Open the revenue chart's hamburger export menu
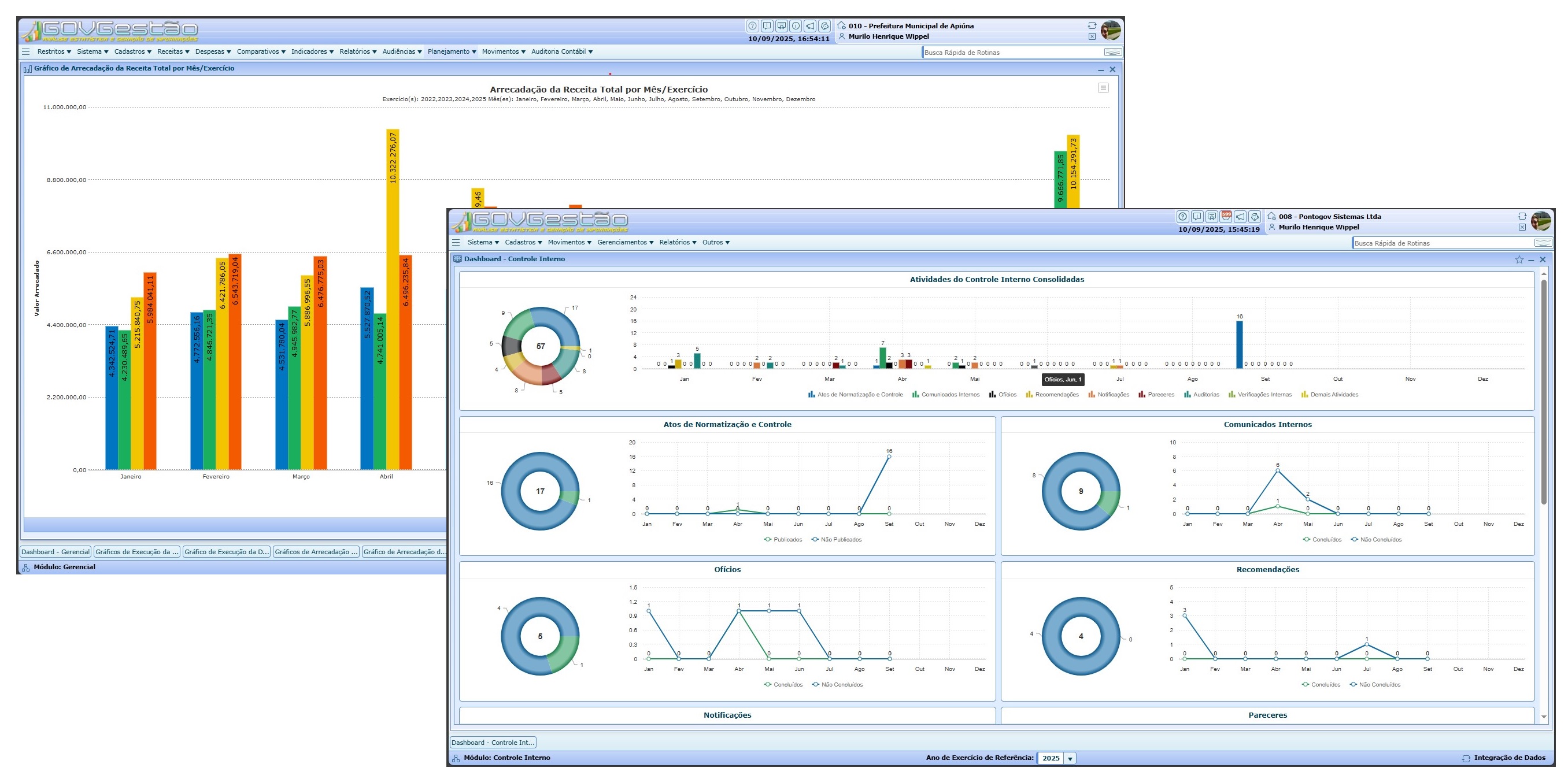The image size is (1568, 779). 1103,88
